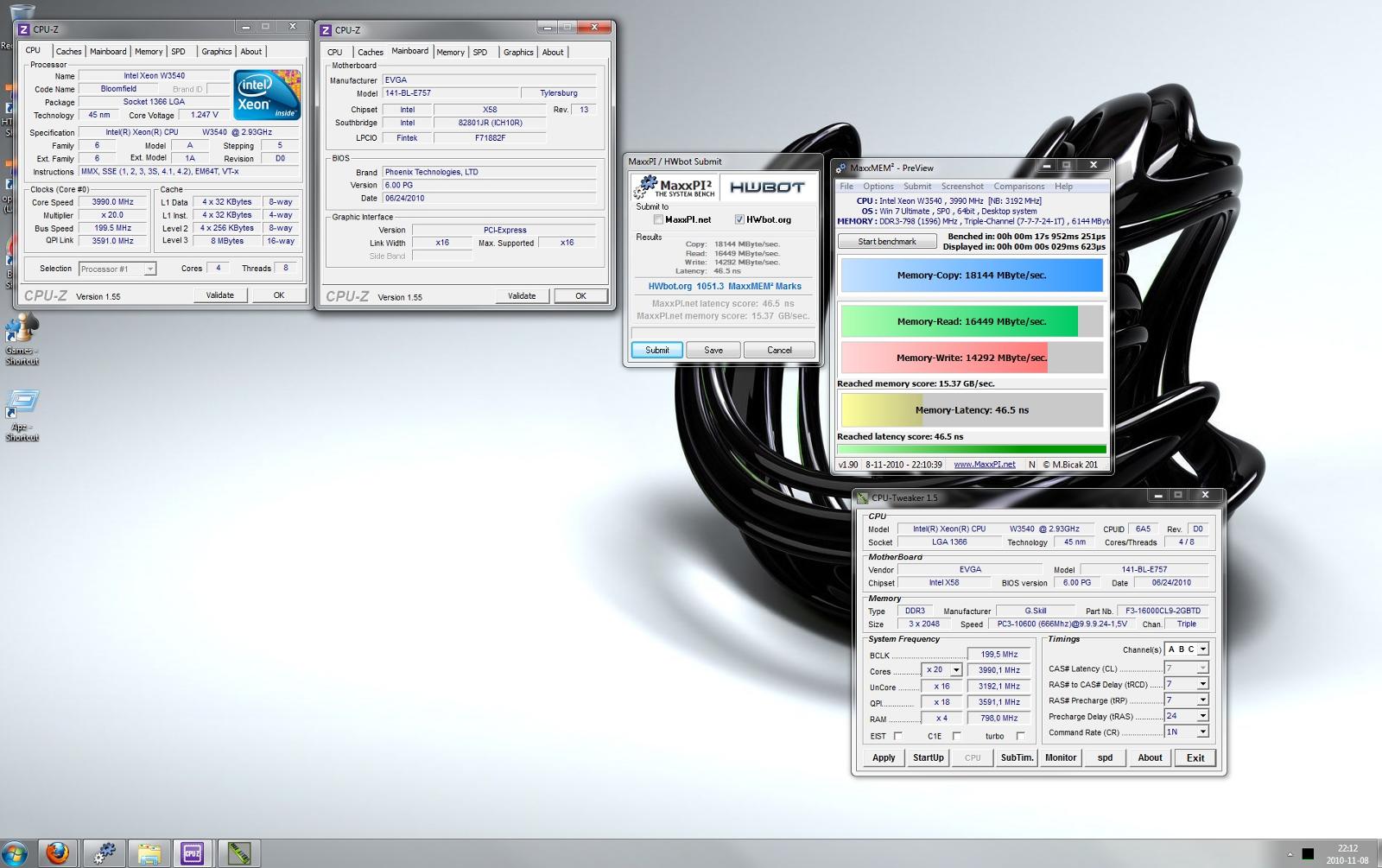The height and width of the screenshot is (868, 1382).
Task: Click the spd button in CPU-Tweaker
Action: tap(1105, 757)
